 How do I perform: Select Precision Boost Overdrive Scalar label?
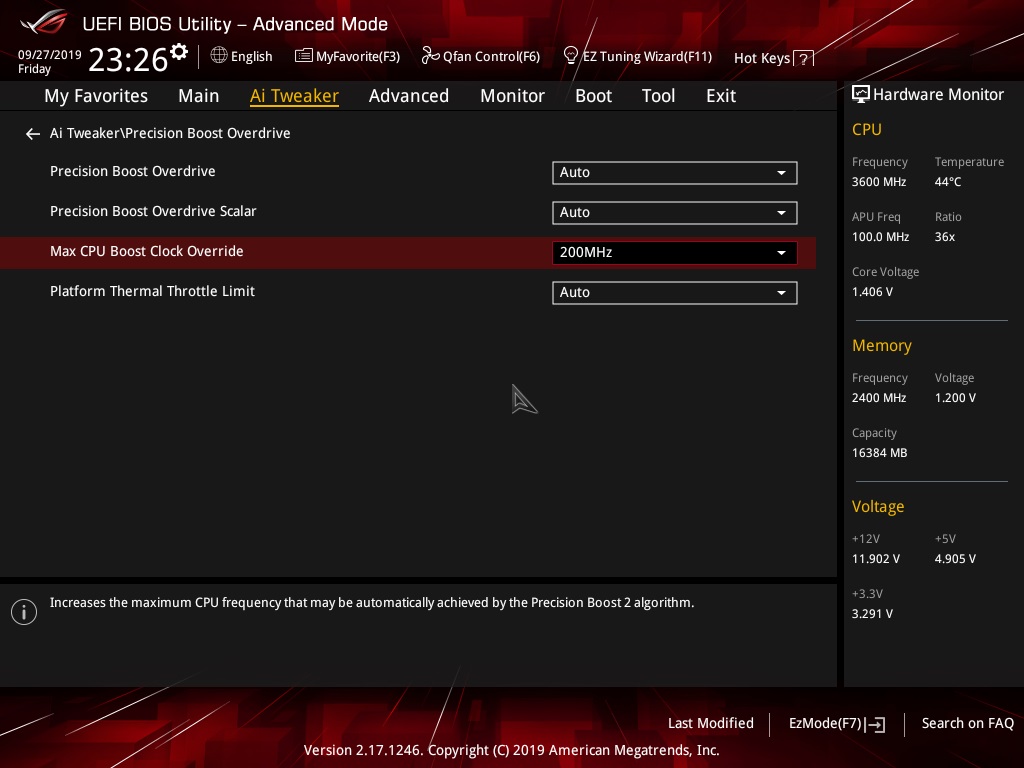tap(153, 212)
